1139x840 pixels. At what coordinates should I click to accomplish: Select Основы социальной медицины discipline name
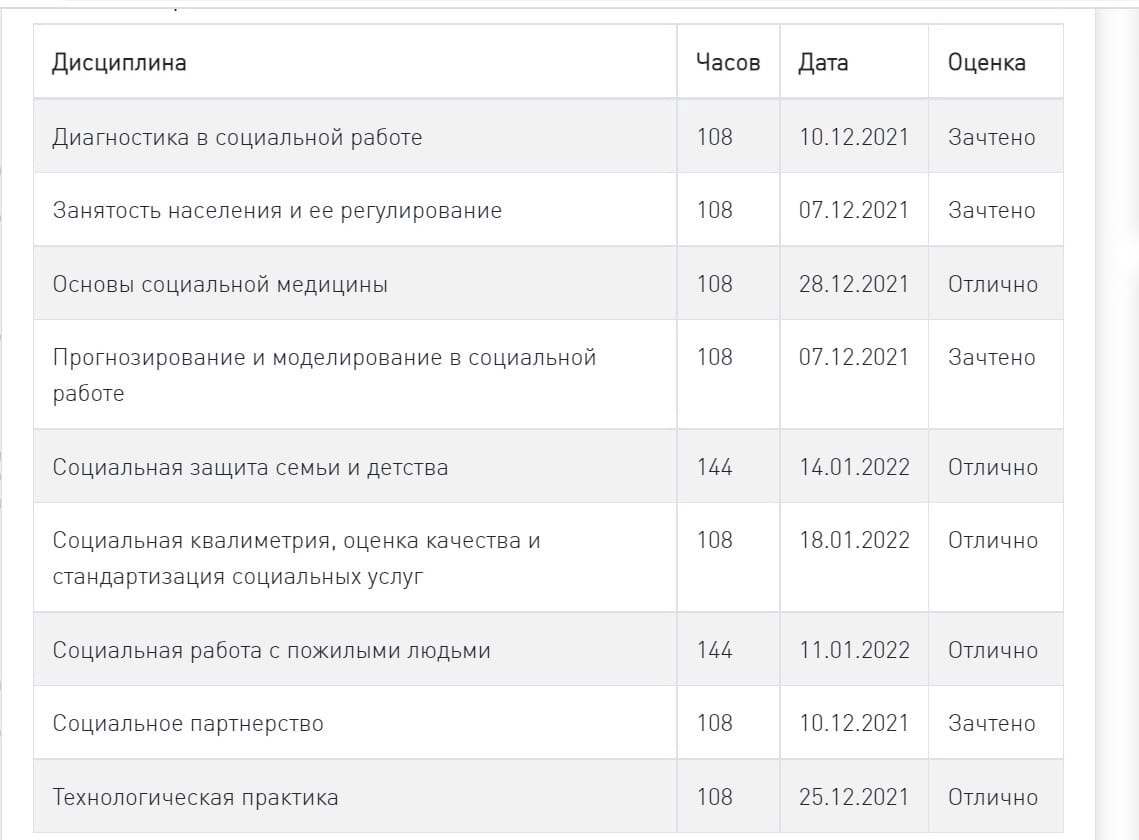click(220, 284)
